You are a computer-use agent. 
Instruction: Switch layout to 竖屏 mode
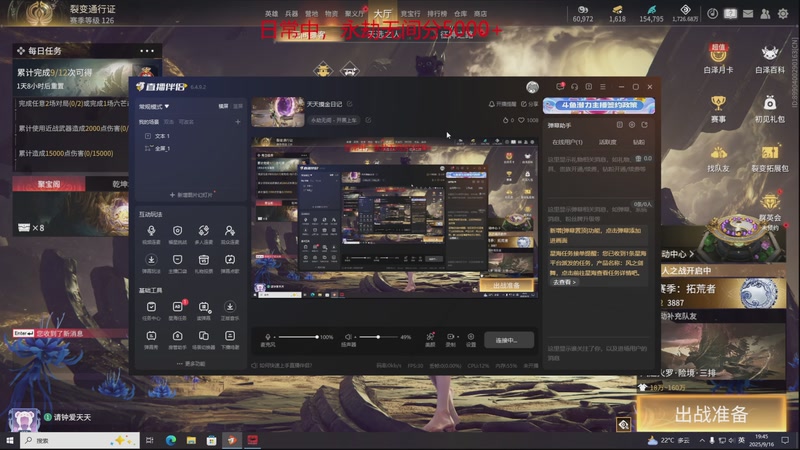point(238,107)
